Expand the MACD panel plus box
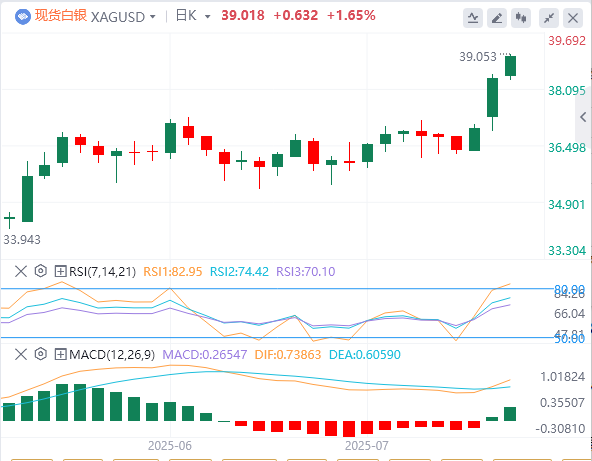This screenshot has height=461, width=592. (60, 354)
